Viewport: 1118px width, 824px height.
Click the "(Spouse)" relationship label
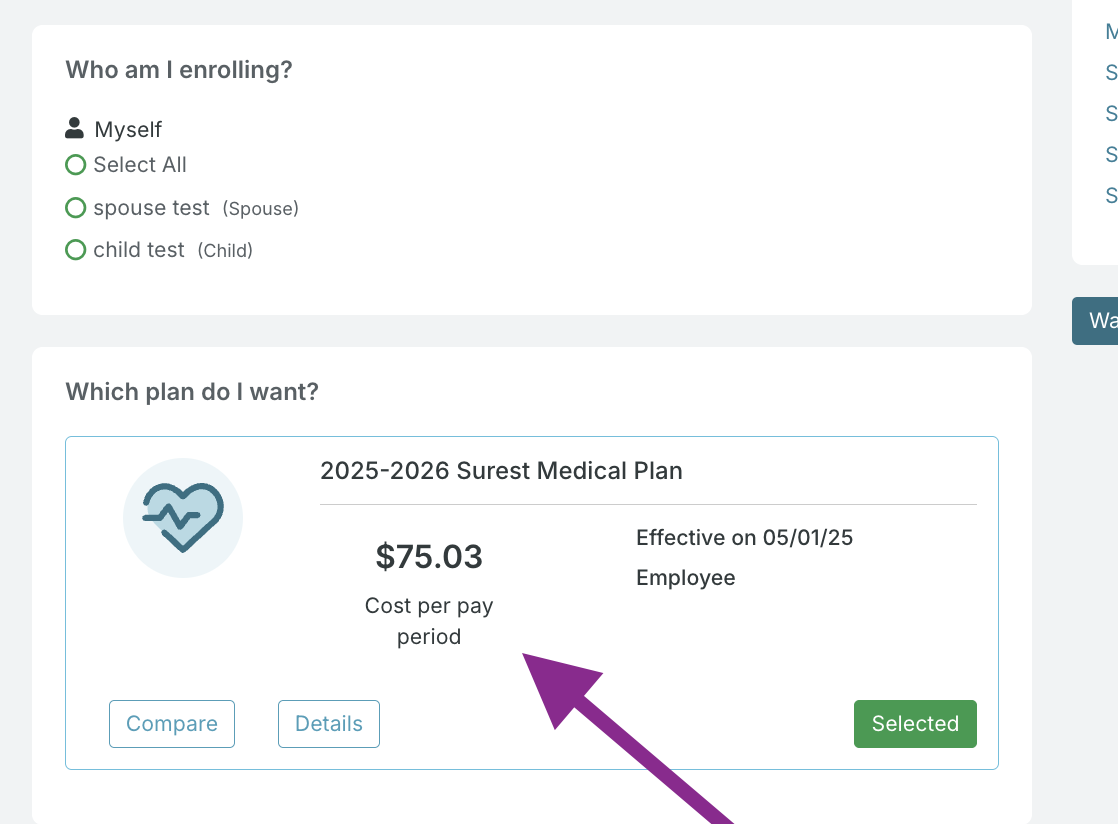click(x=260, y=209)
